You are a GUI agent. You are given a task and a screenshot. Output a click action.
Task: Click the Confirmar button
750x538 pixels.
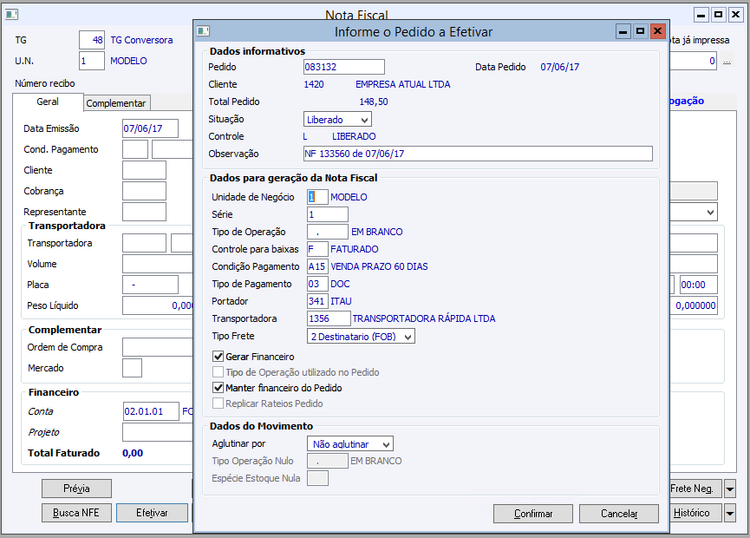(x=533, y=514)
